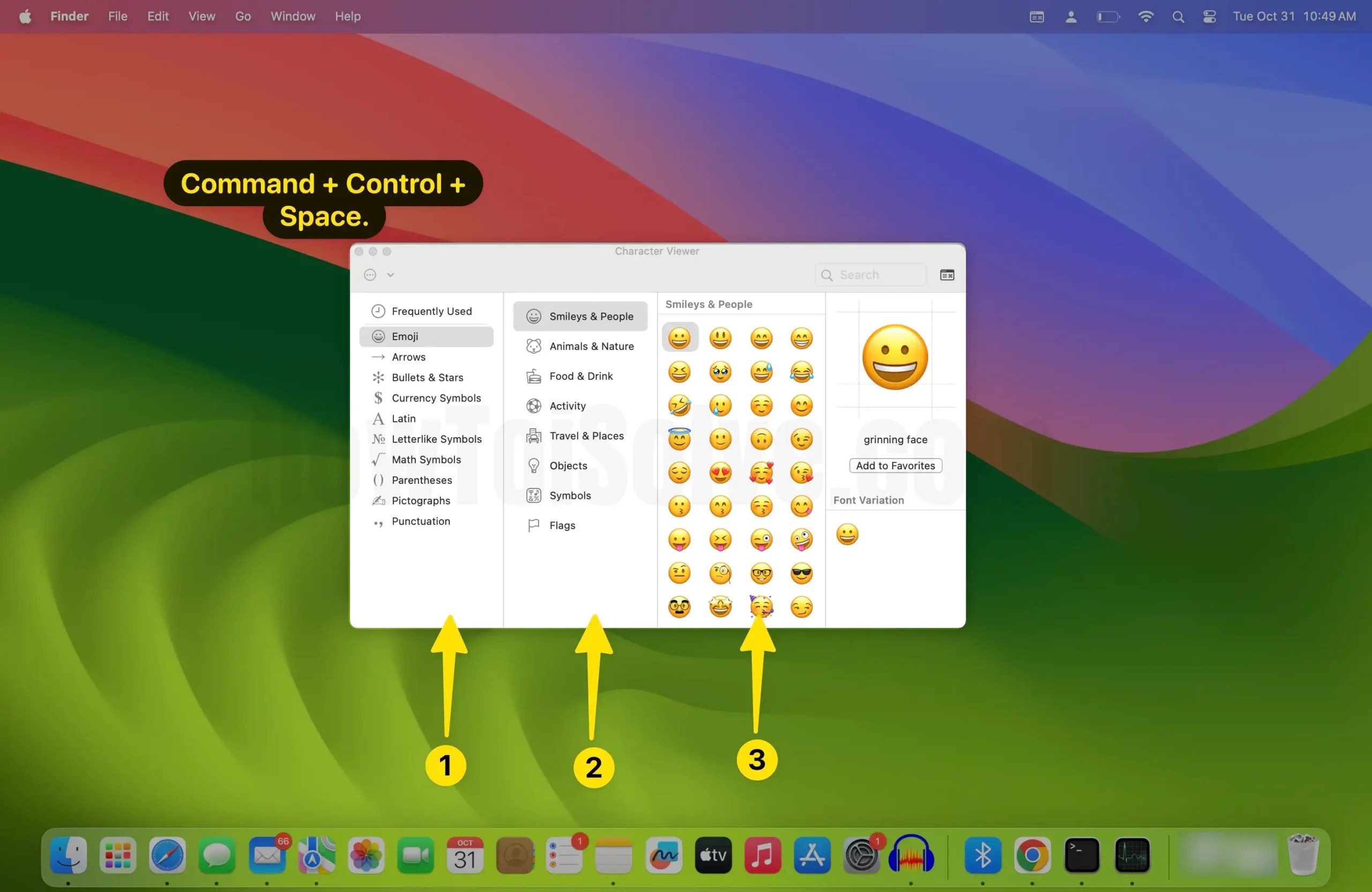Select the Smileys & People category
The width and height of the screenshot is (1372, 892).
point(579,316)
